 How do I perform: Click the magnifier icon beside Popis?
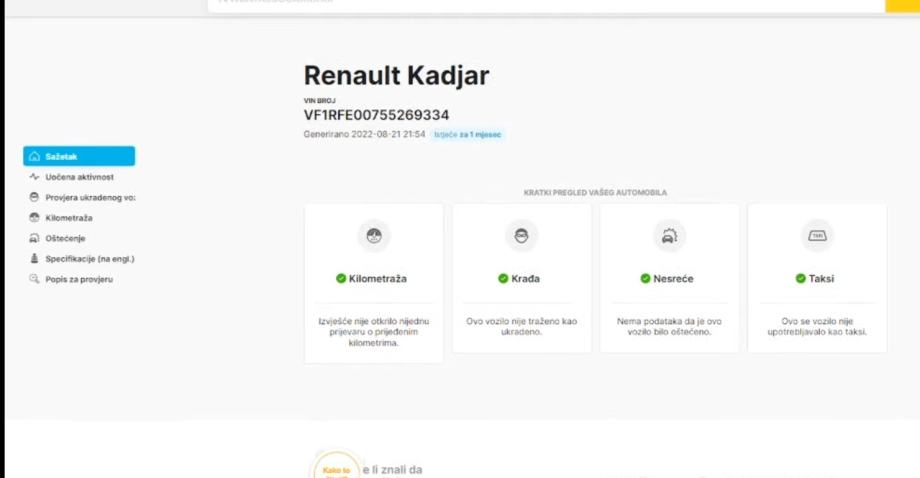[x=34, y=279]
